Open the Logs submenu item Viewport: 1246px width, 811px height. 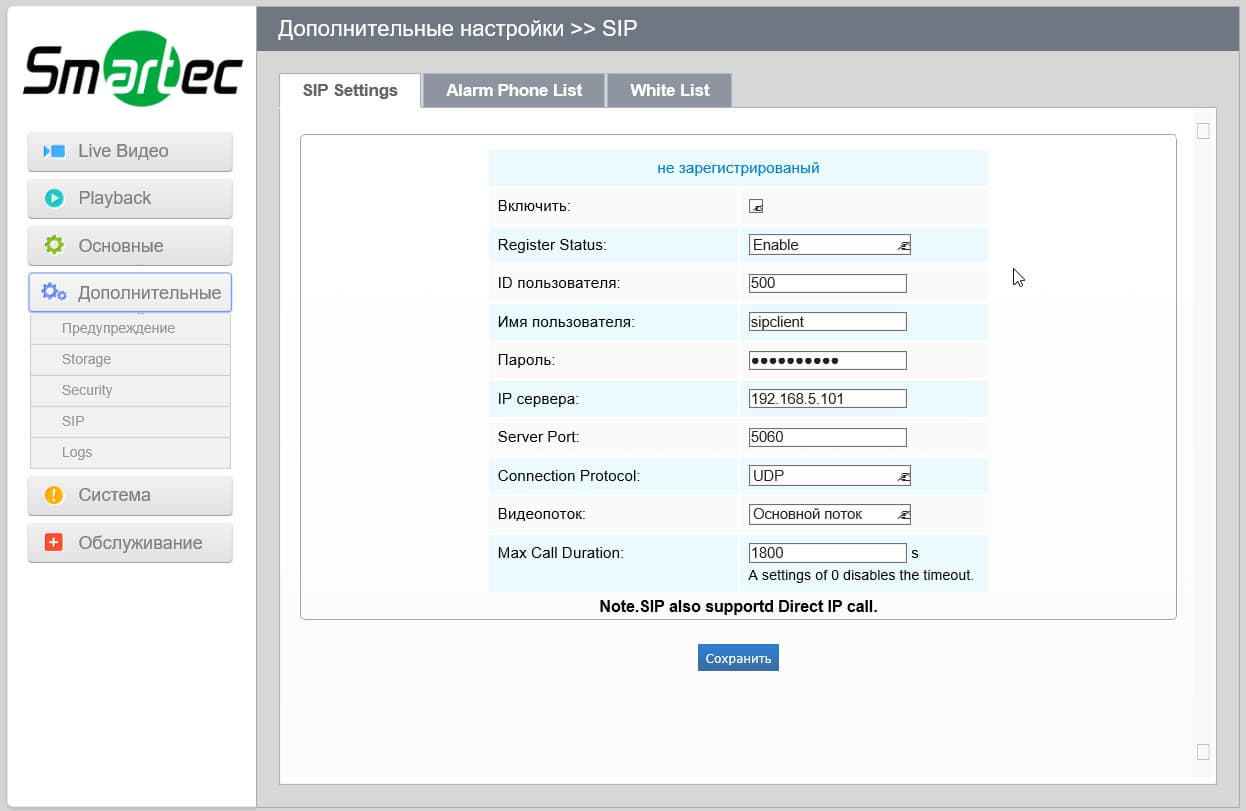click(77, 452)
